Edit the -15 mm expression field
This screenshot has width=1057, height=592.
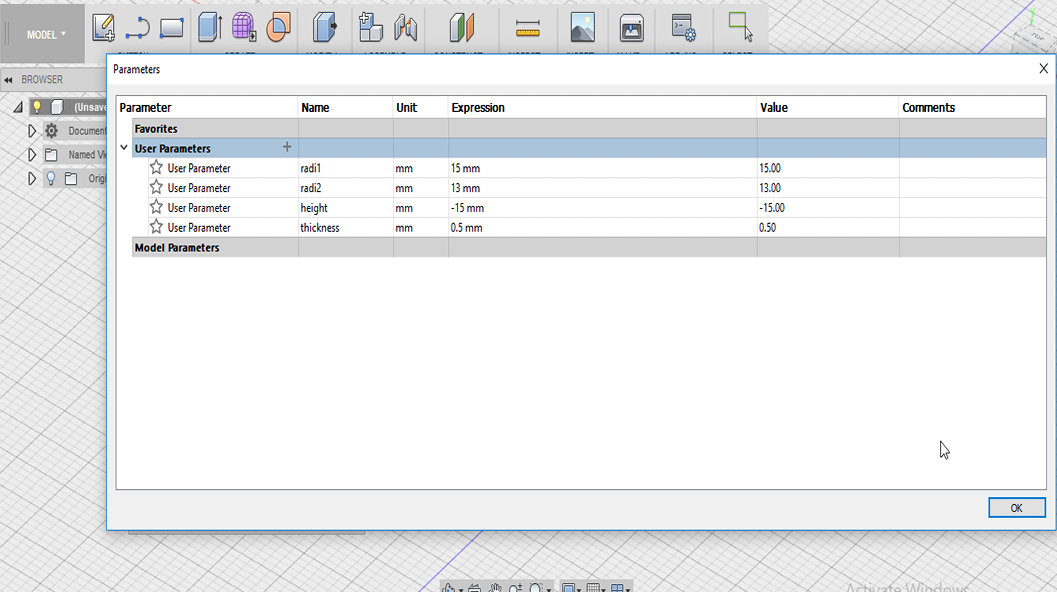[x=602, y=208]
